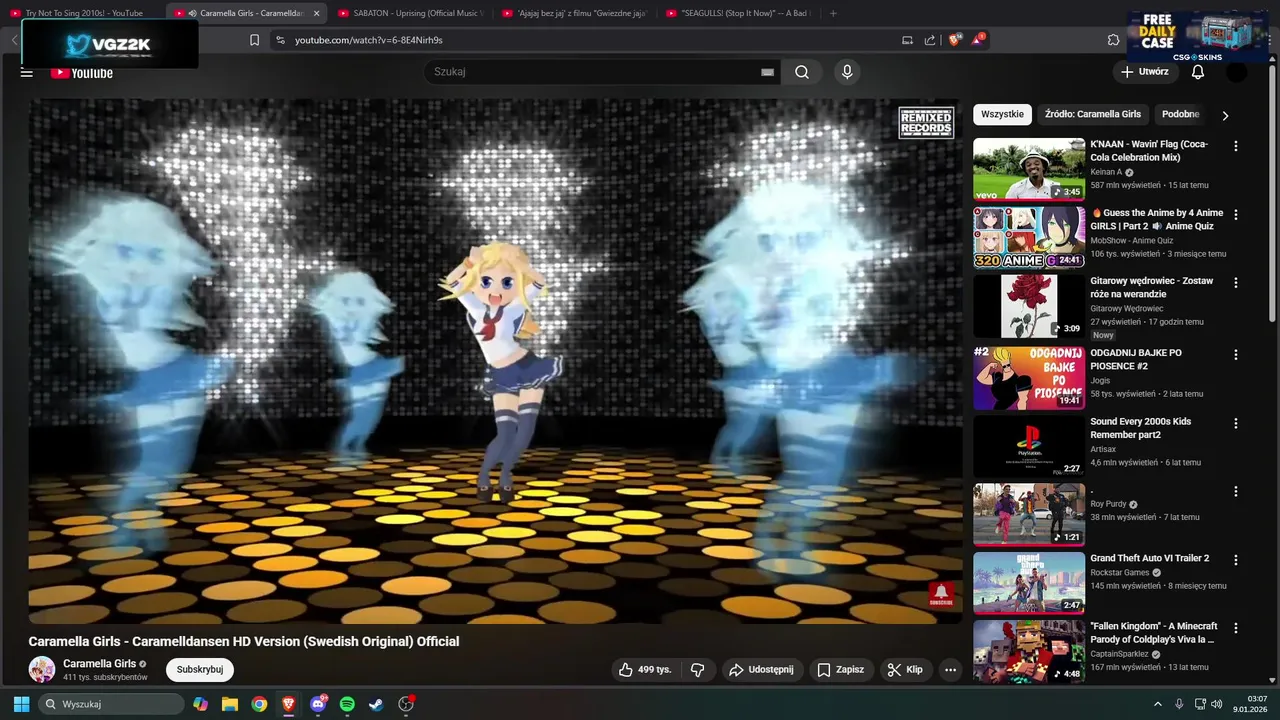
Task: Create a clip with Klip button
Action: pos(905,669)
